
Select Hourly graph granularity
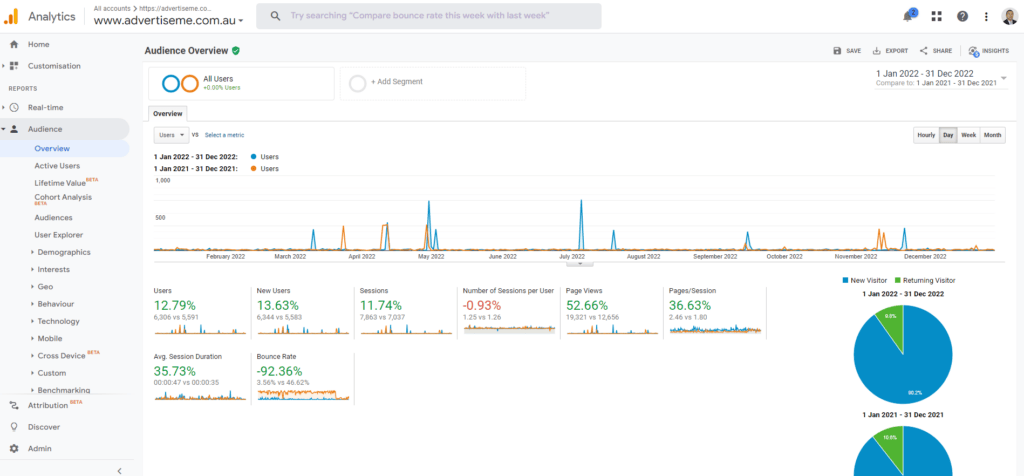tap(926, 135)
